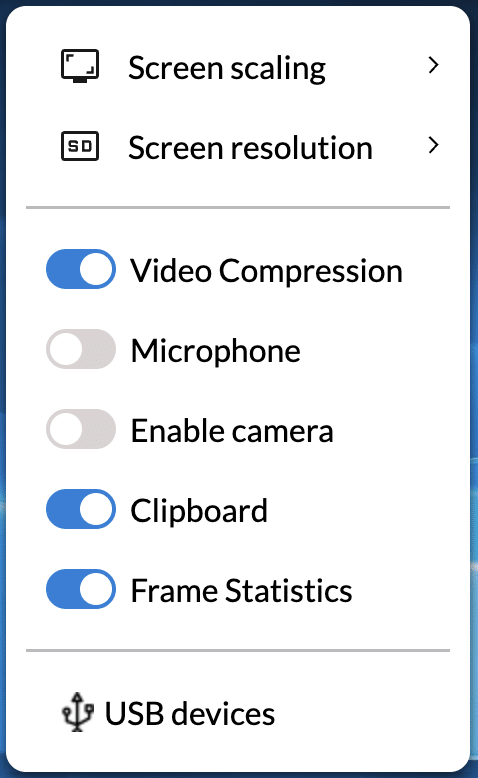The image size is (478, 778).
Task: Click the Clipboard label text
Action: [199, 511]
